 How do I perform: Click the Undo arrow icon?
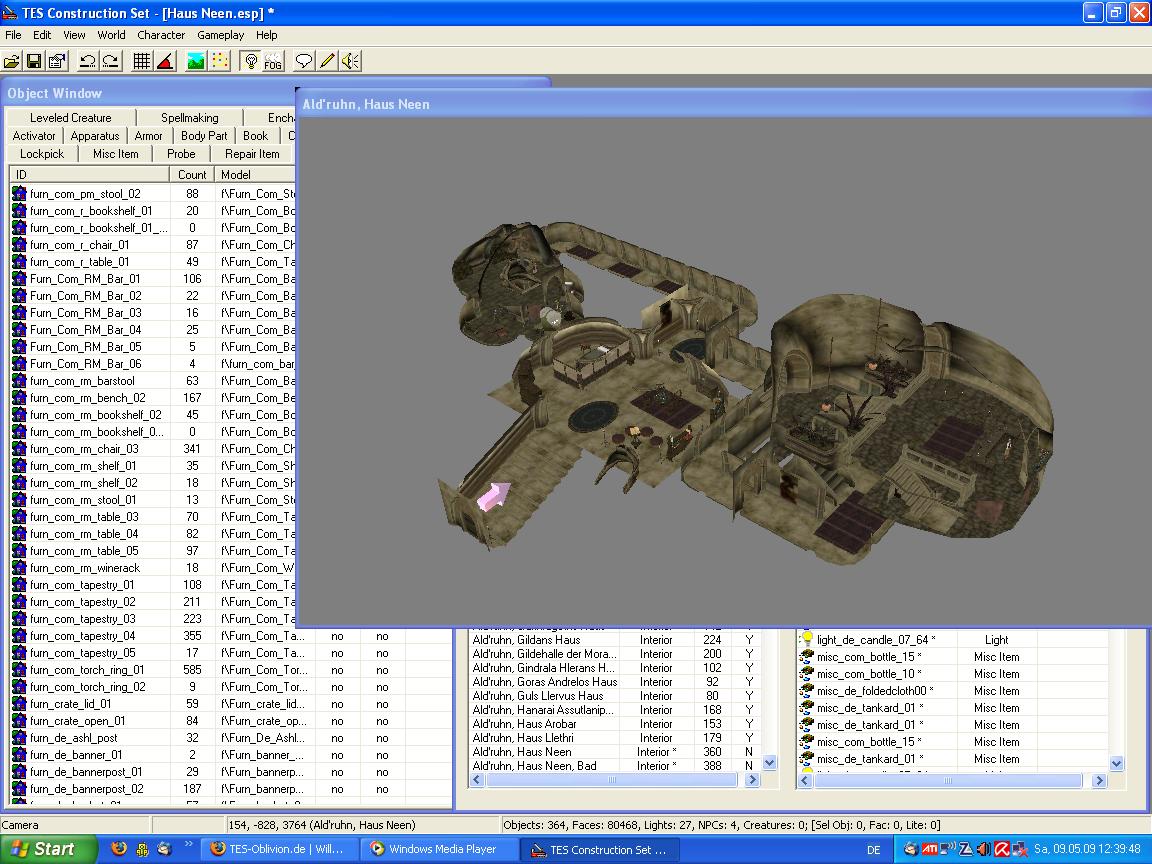click(x=88, y=61)
